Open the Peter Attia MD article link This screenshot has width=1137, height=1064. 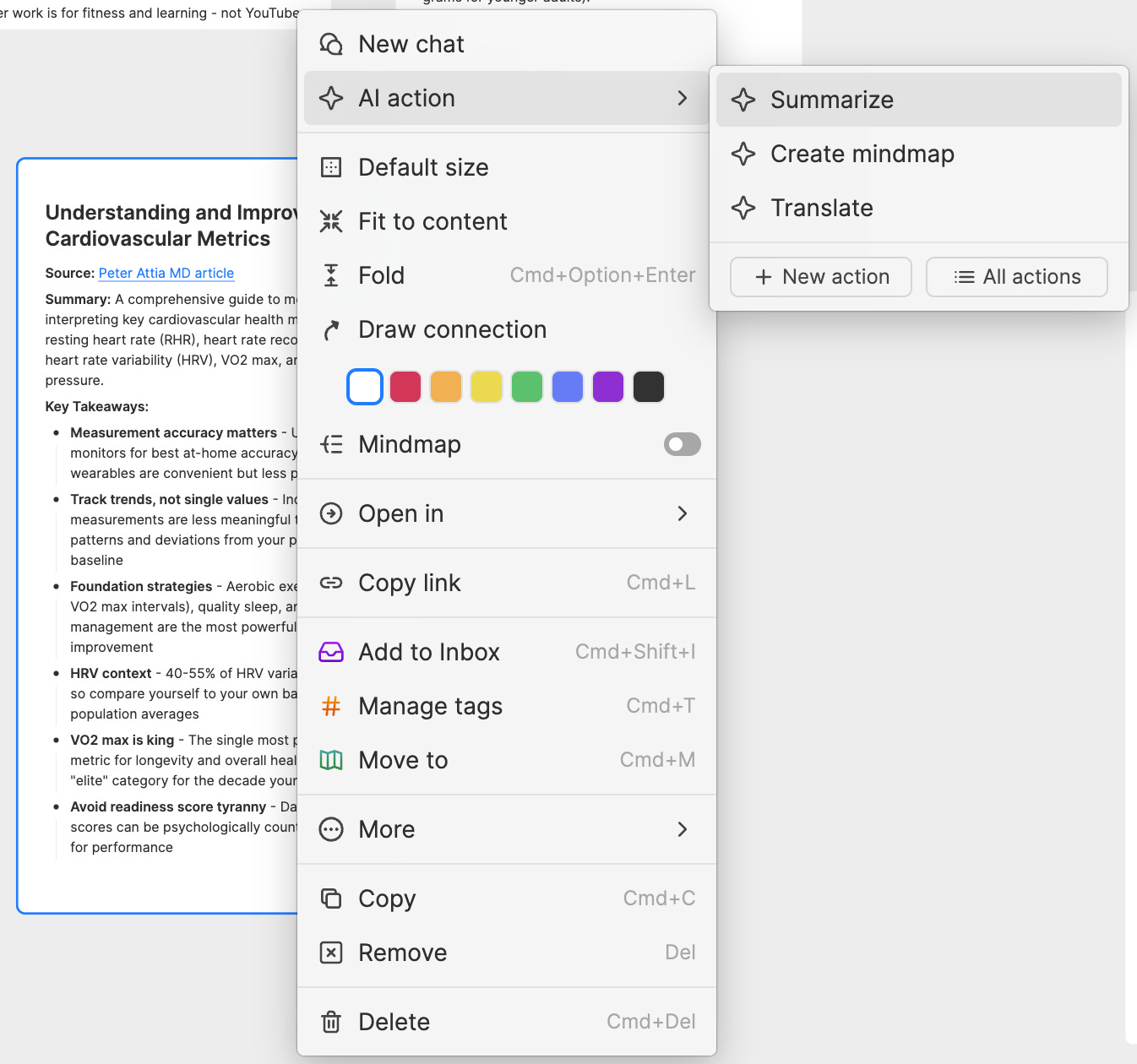click(166, 273)
